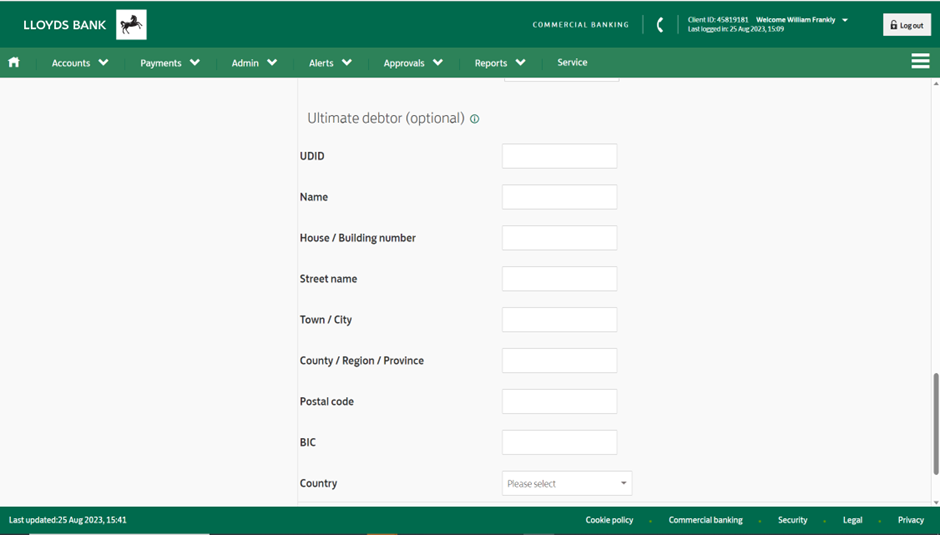Open the Approvals menu
The image size is (940, 535).
pos(413,63)
